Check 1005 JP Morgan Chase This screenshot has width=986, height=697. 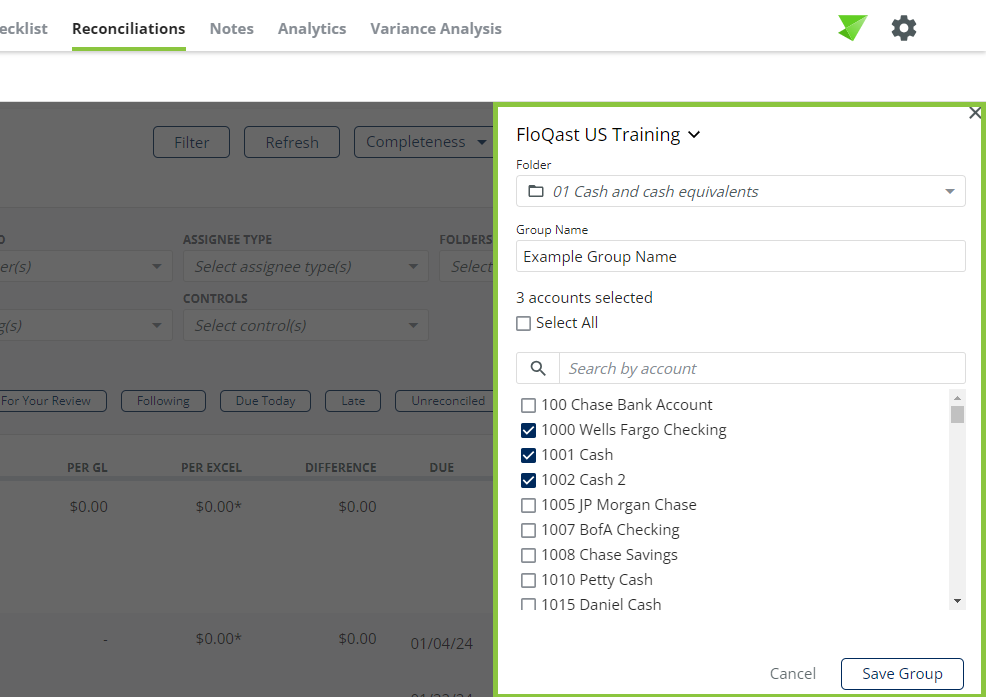[x=528, y=505]
